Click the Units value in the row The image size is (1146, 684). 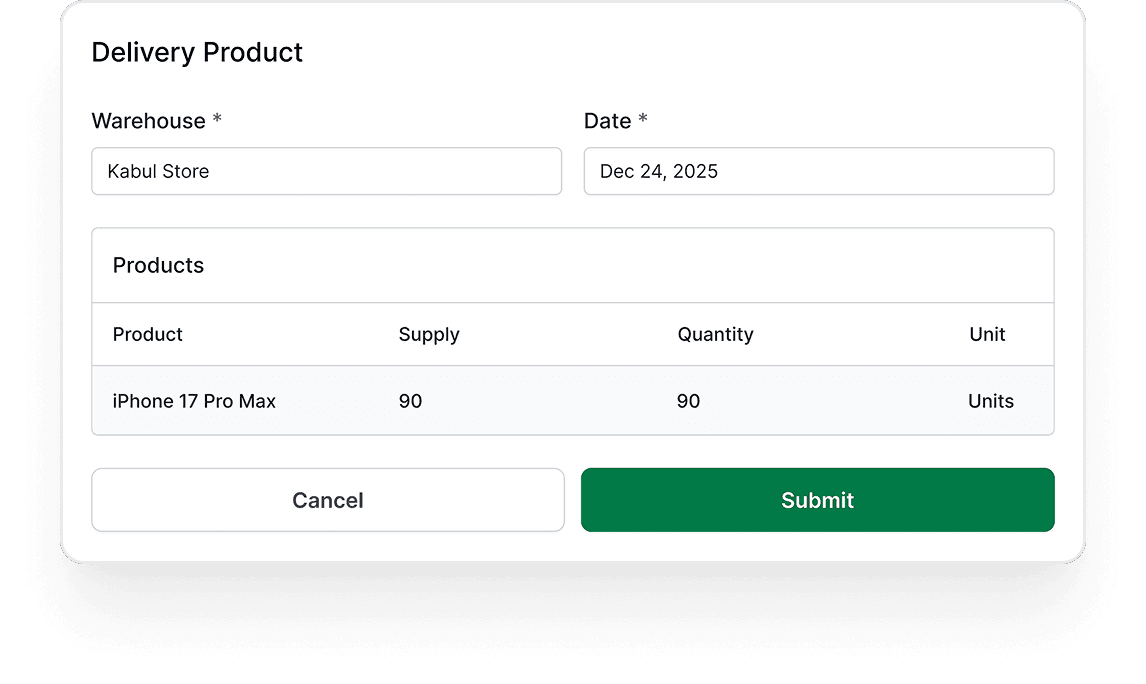(990, 401)
